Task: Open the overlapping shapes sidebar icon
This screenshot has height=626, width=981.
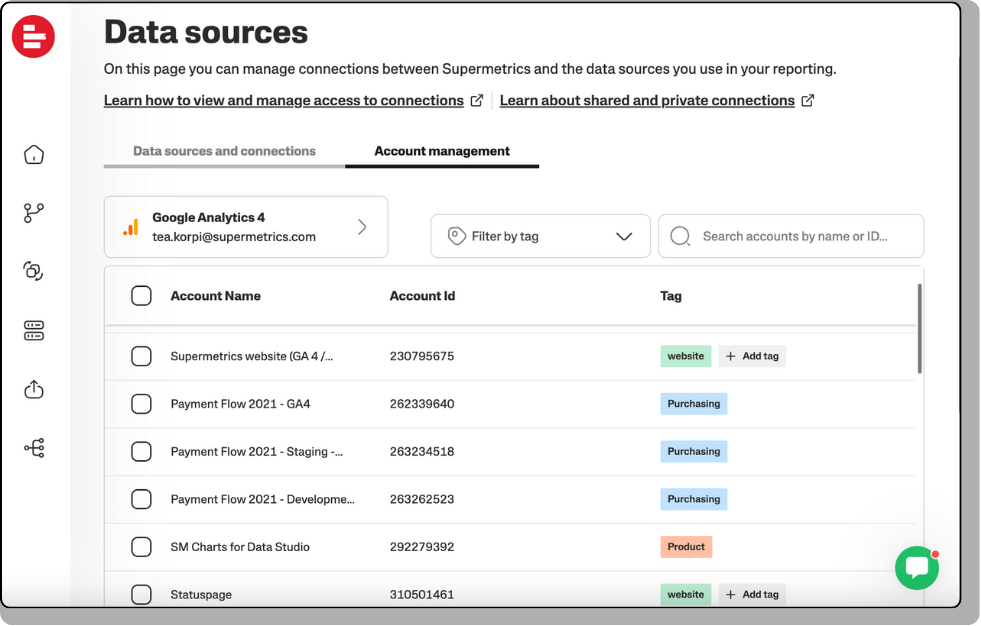Action: [34, 271]
